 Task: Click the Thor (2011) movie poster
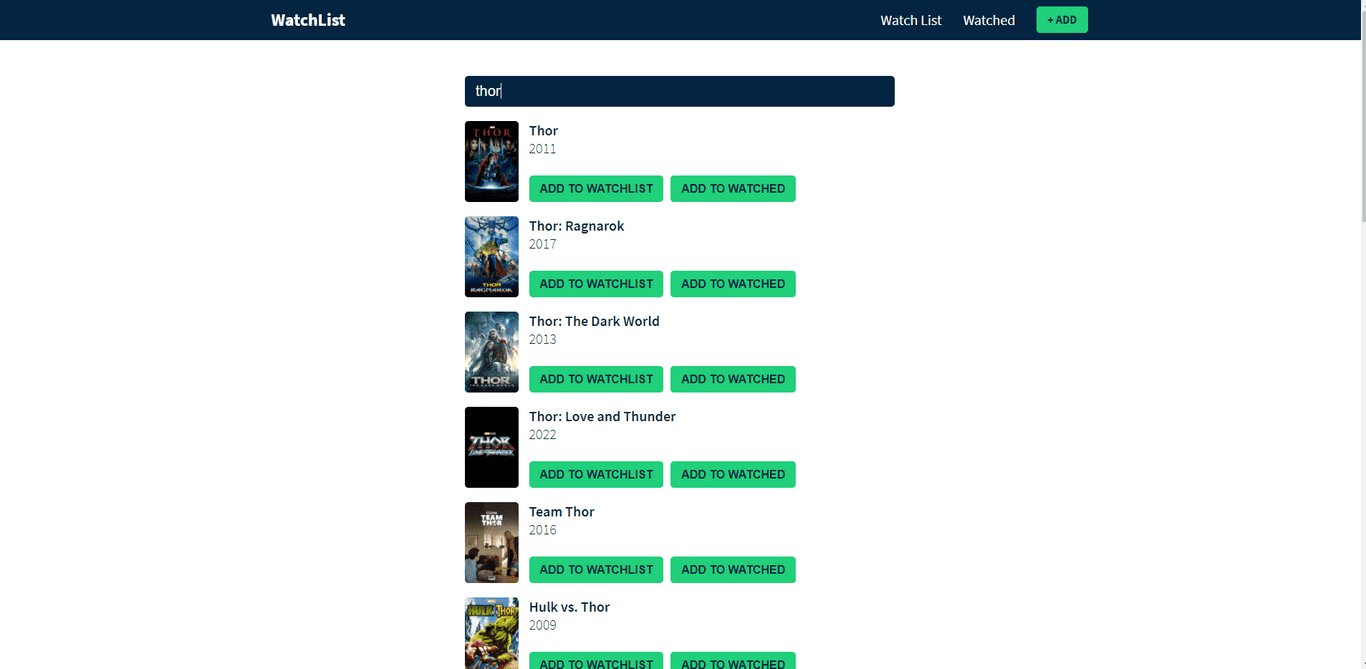(491, 161)
